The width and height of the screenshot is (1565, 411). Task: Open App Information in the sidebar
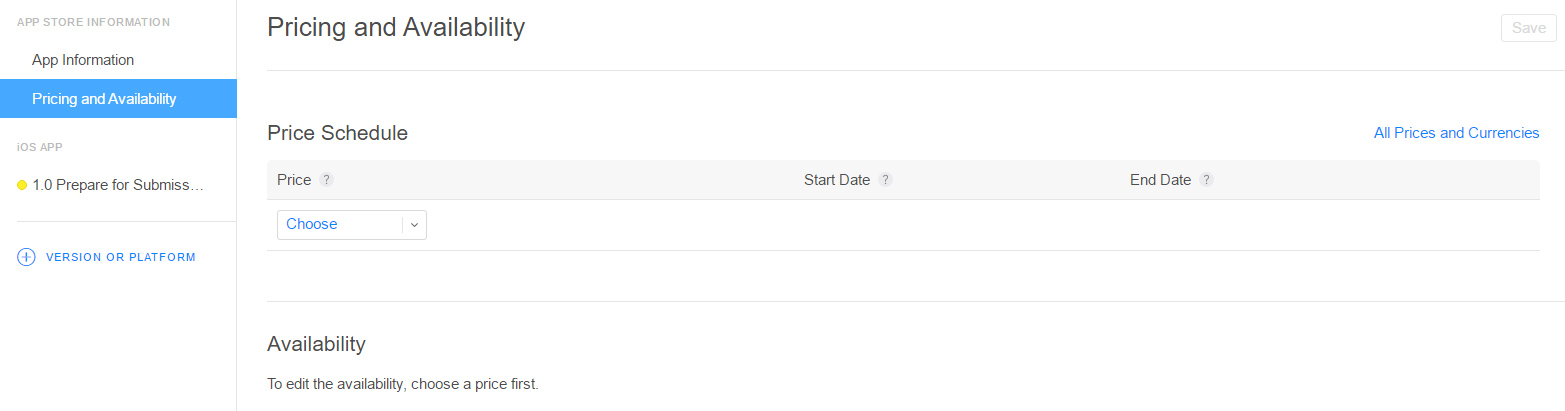(x=83, y=60)
